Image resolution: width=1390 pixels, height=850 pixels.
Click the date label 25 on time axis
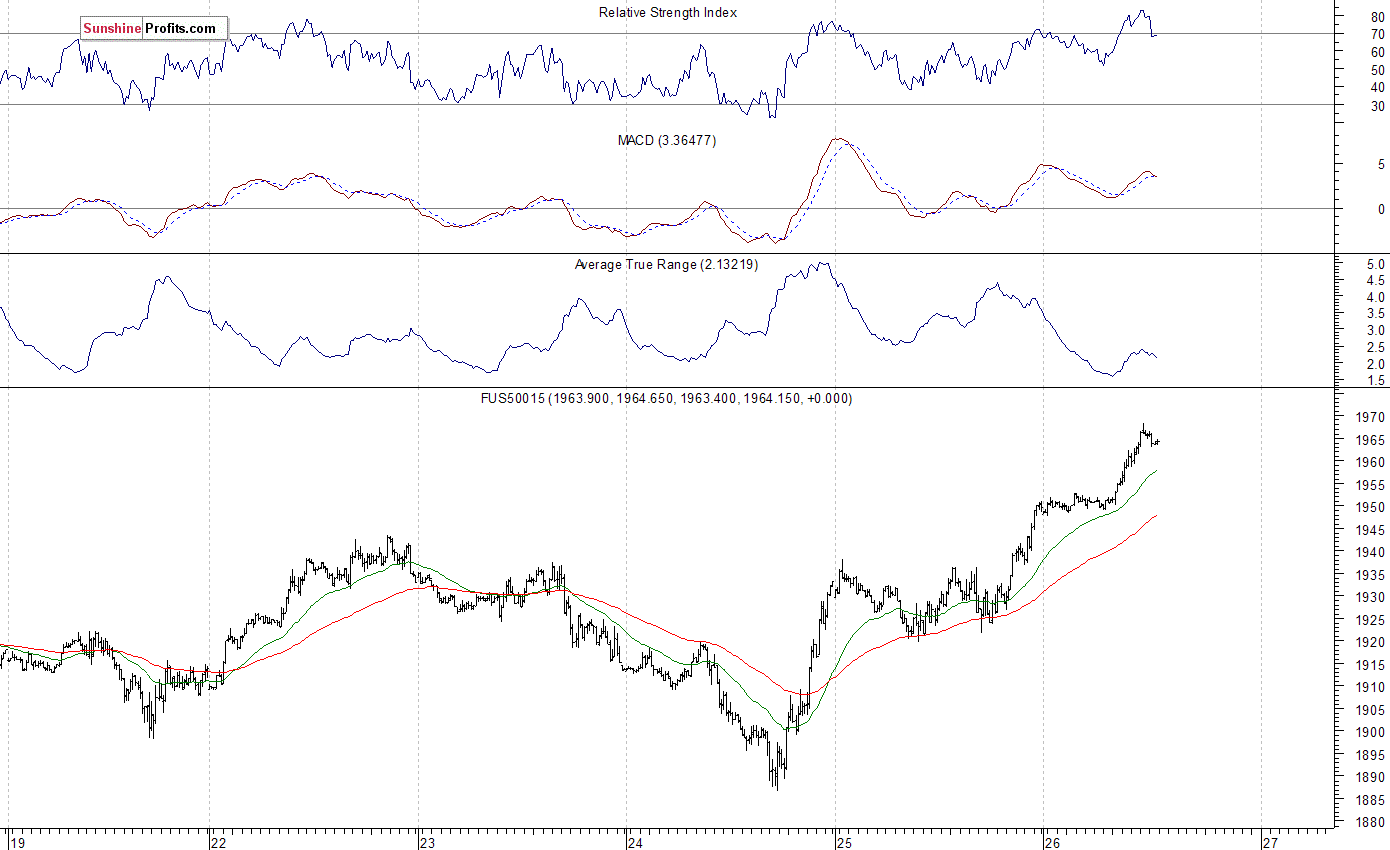[844, 842]
